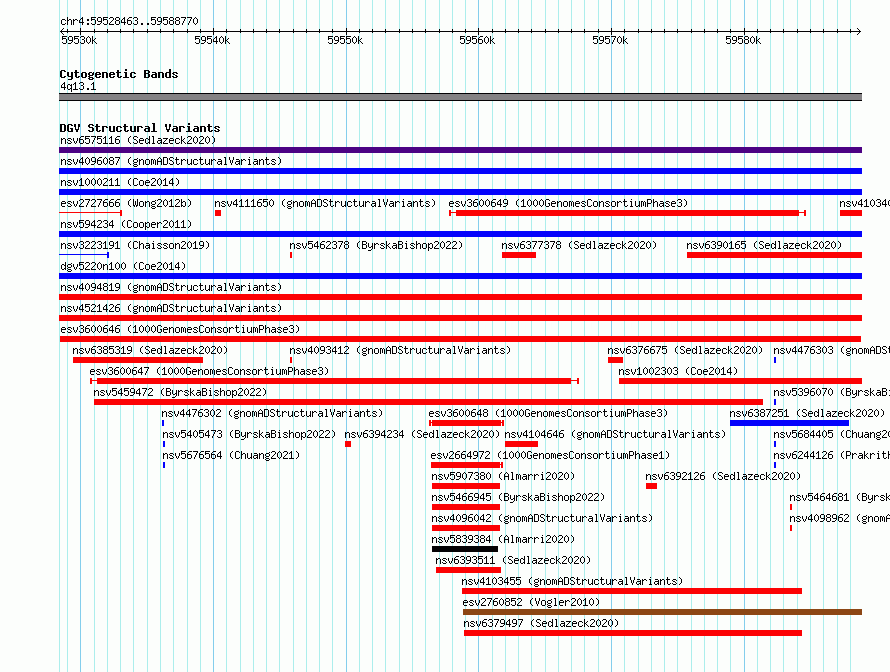Image resolution: width=890 pixels, height=672 pixels.
Task: Open nsv5405473 (ByrskaBishop2022) label
Action: [x=249, y=434]
